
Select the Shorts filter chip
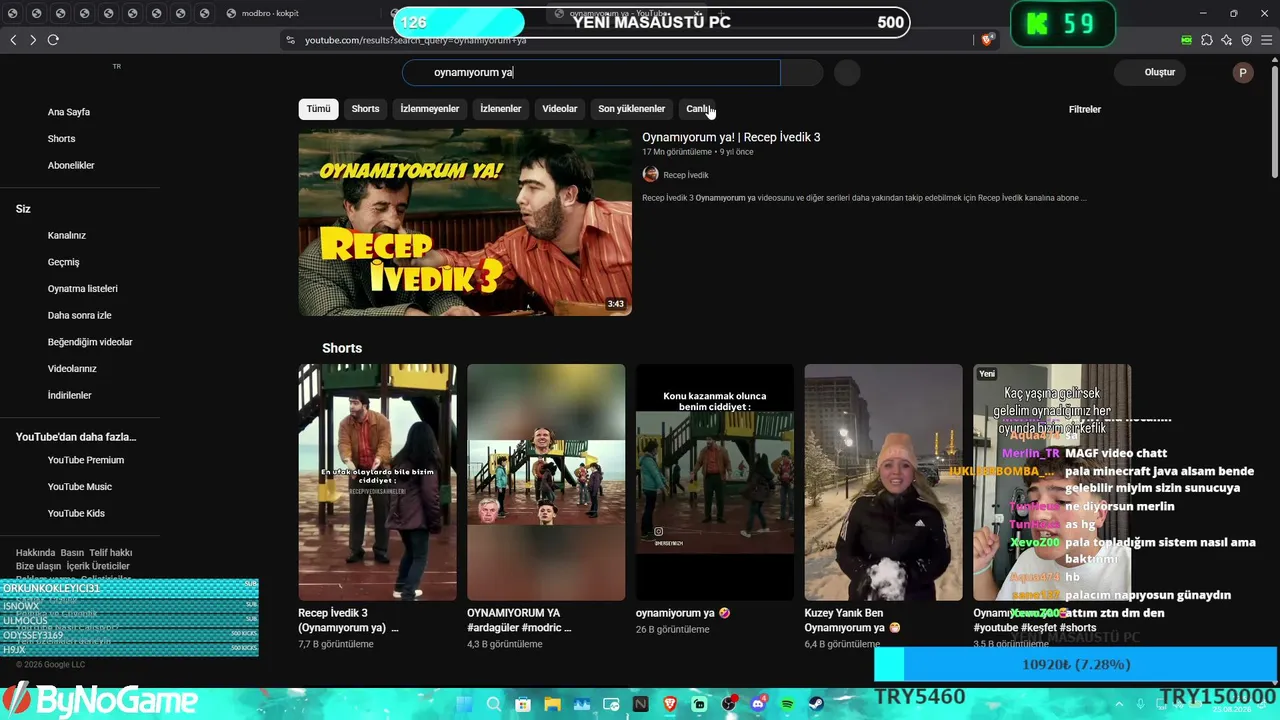[365, 109]
